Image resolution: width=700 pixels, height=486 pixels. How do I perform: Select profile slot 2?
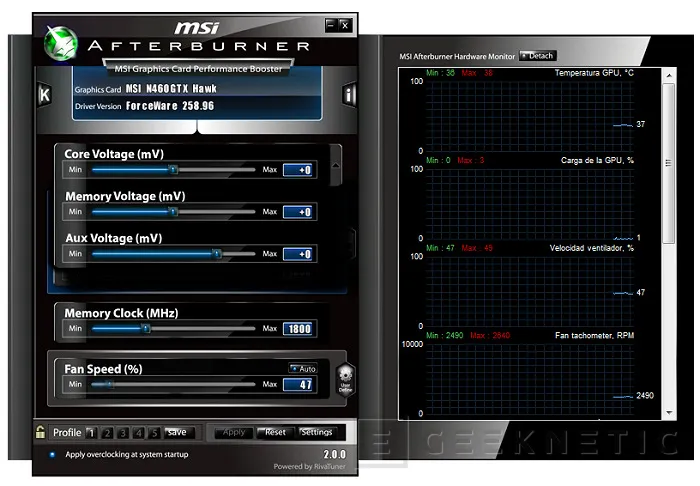coord(107,432)
